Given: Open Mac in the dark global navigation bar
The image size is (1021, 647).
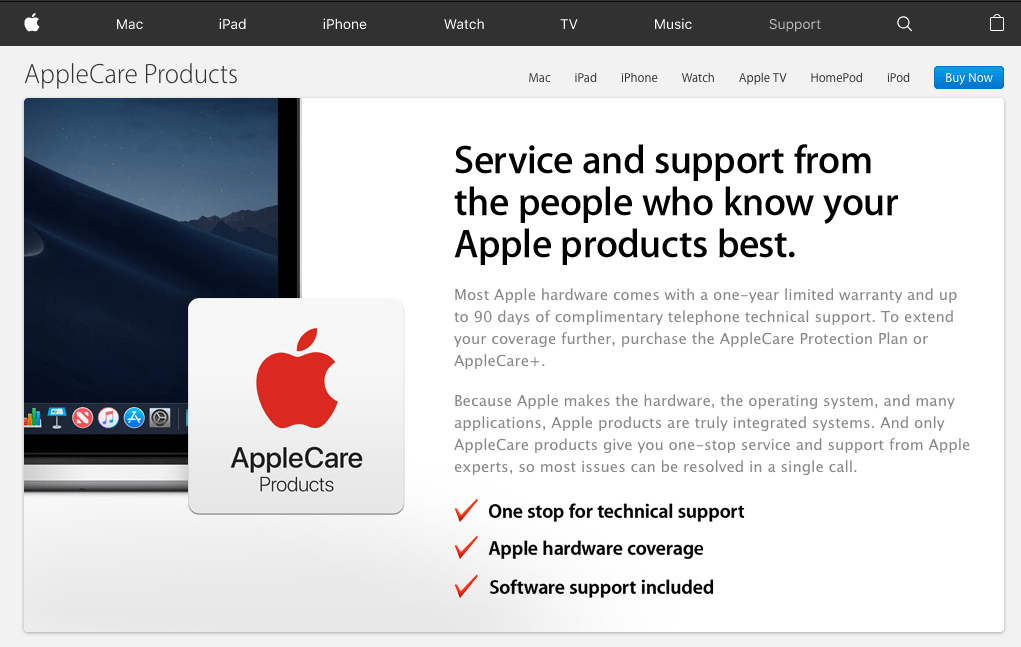Looking at the screenshot, I should (x=130, y=24).
